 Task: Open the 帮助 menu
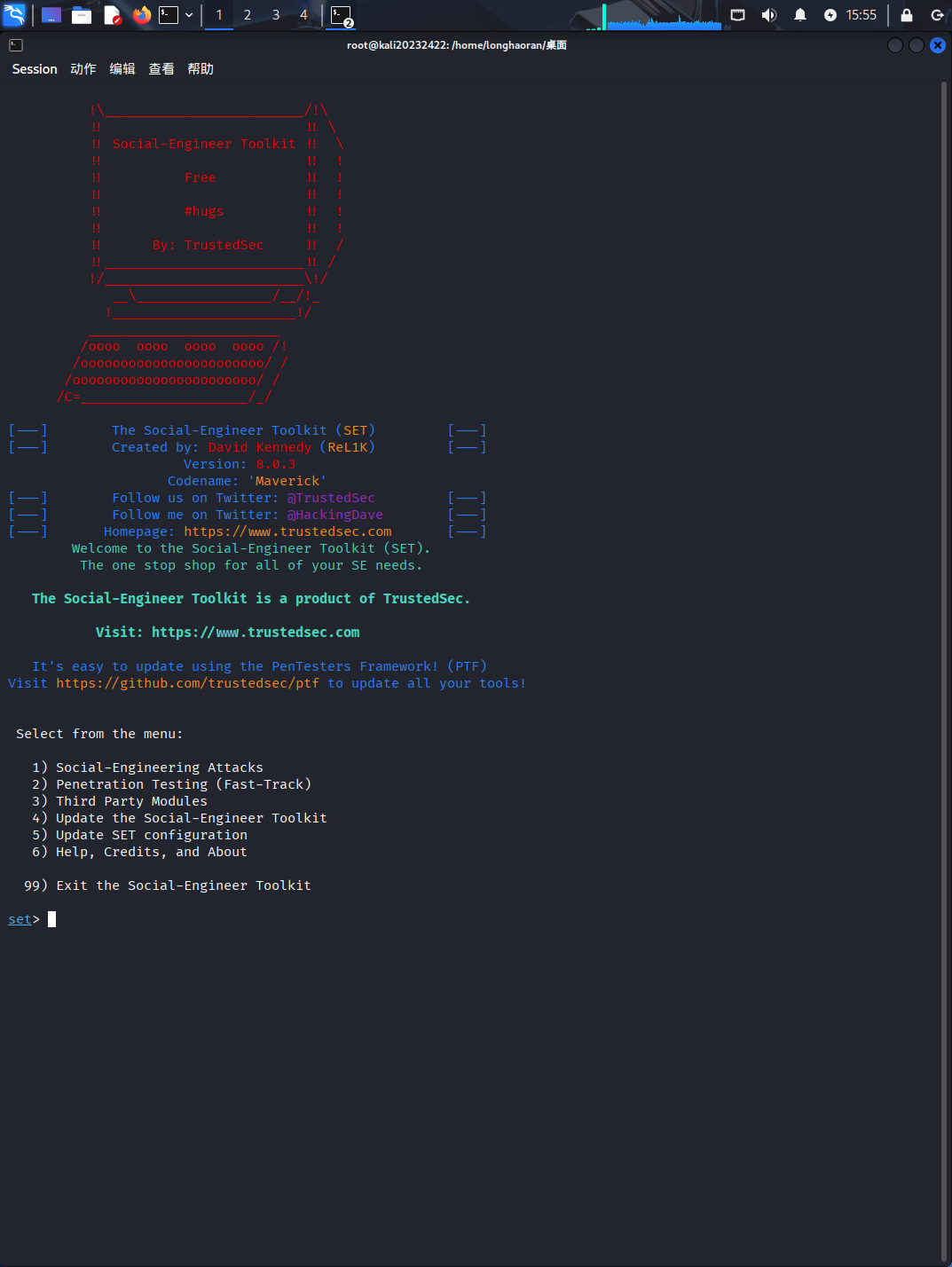(201, 69)
